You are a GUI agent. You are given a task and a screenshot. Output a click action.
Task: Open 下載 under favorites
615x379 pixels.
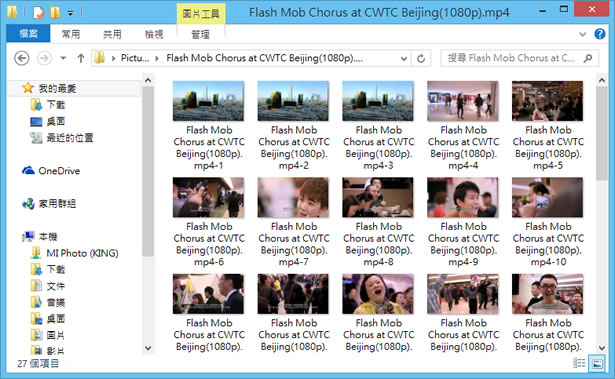[55, 105]
